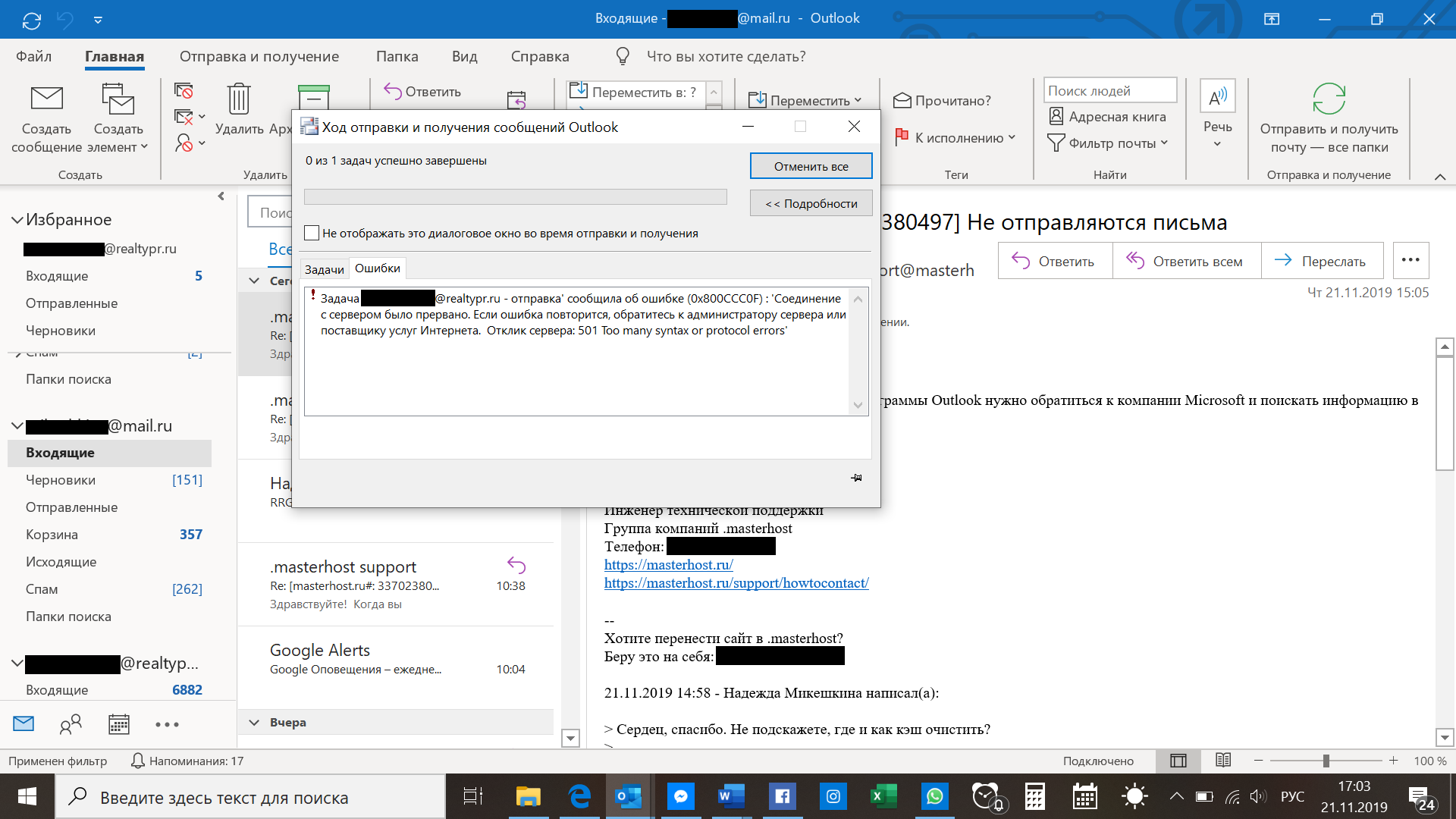This screenshot has height=819, width=1456.
Task: Click the ignore conversation icon
Action: [184, 91]
